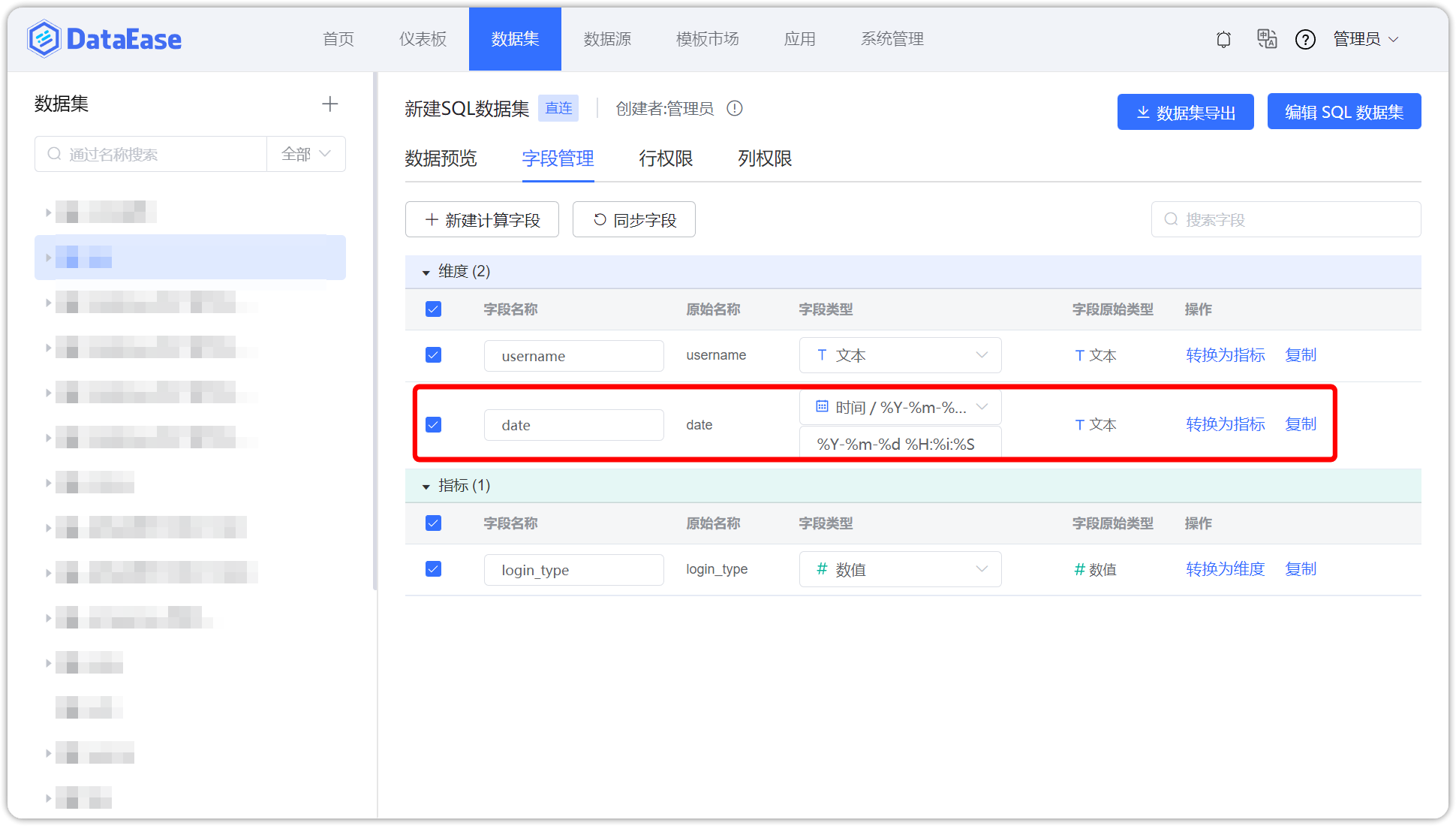
Task: Collapse the 维度 (2) section
Action: [426, 272]
